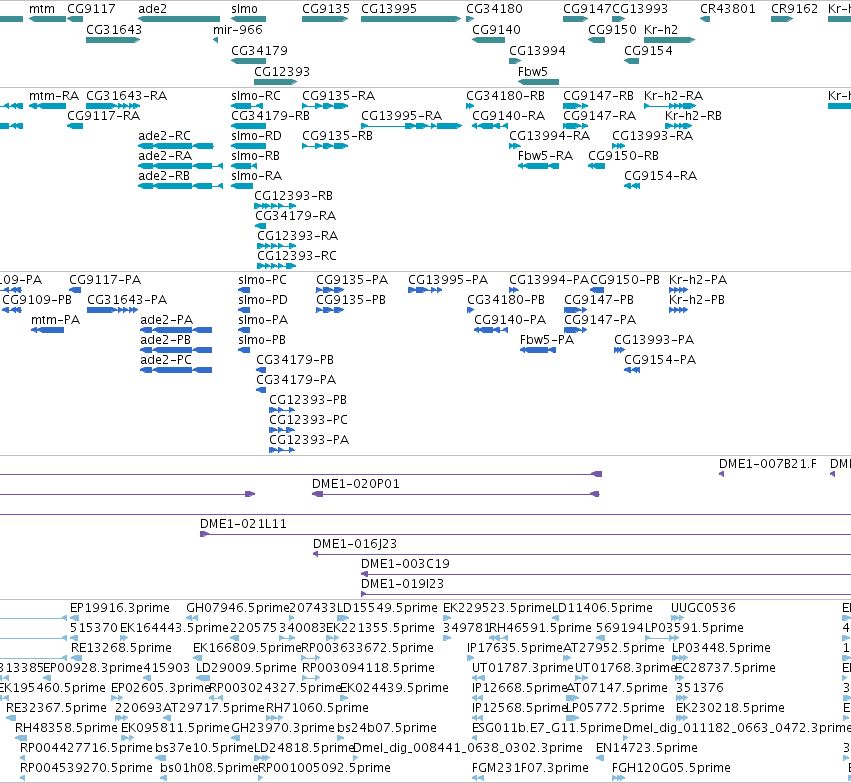Click the ade2-RB transcript glyph

[180, 187]
